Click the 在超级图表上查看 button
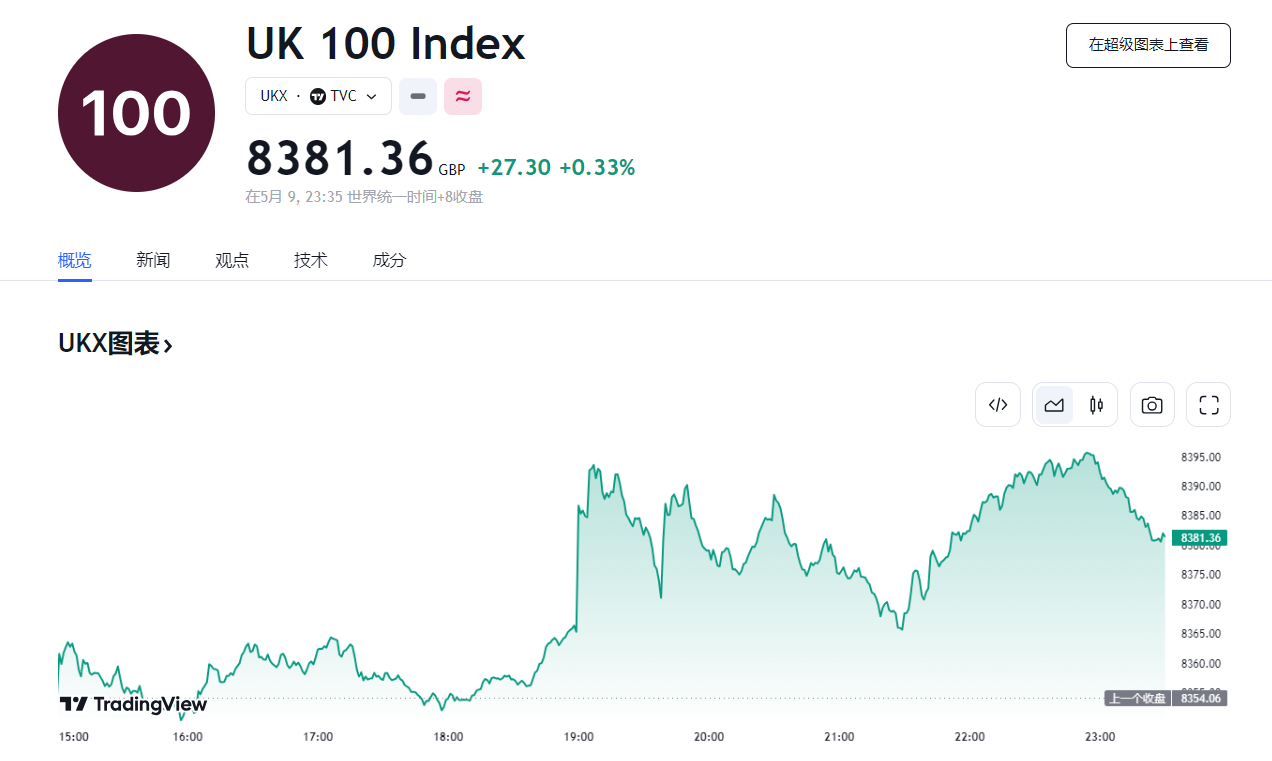The width and height of the screenshot is (1272, 761). pyautogui.click(x=1148, y=45)
